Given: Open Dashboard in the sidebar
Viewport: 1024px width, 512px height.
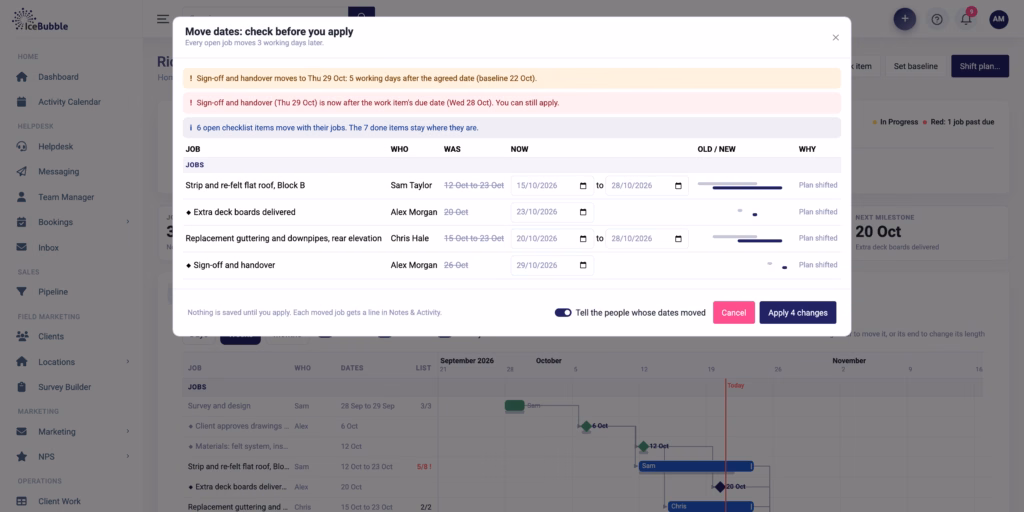Looking at the screenshot, I should tap(58, 77).
